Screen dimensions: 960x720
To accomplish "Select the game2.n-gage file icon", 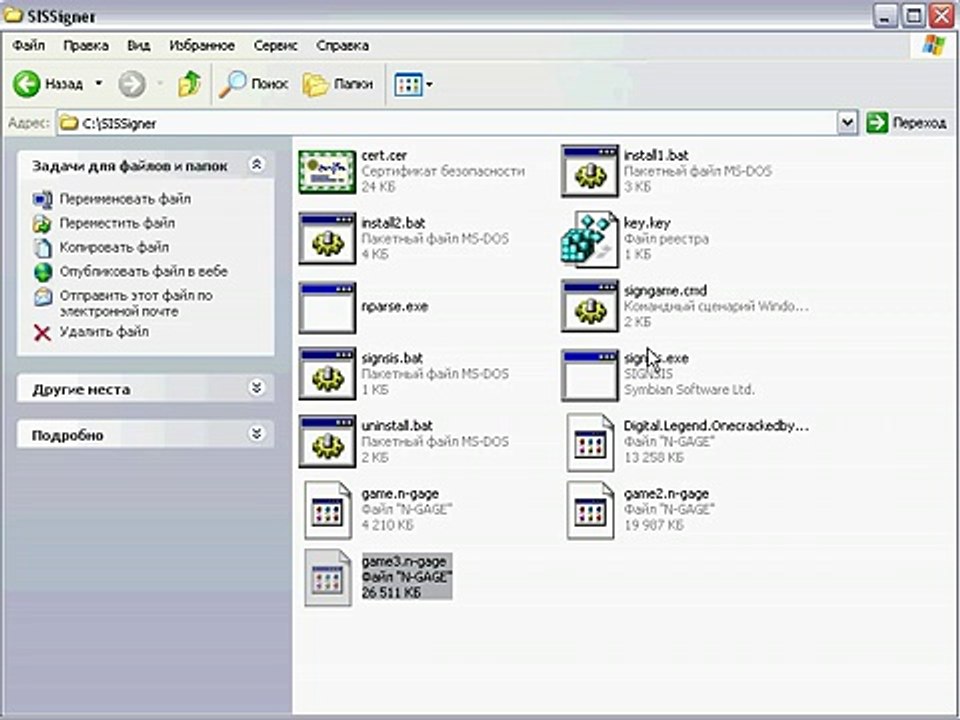I will point(590,510).
